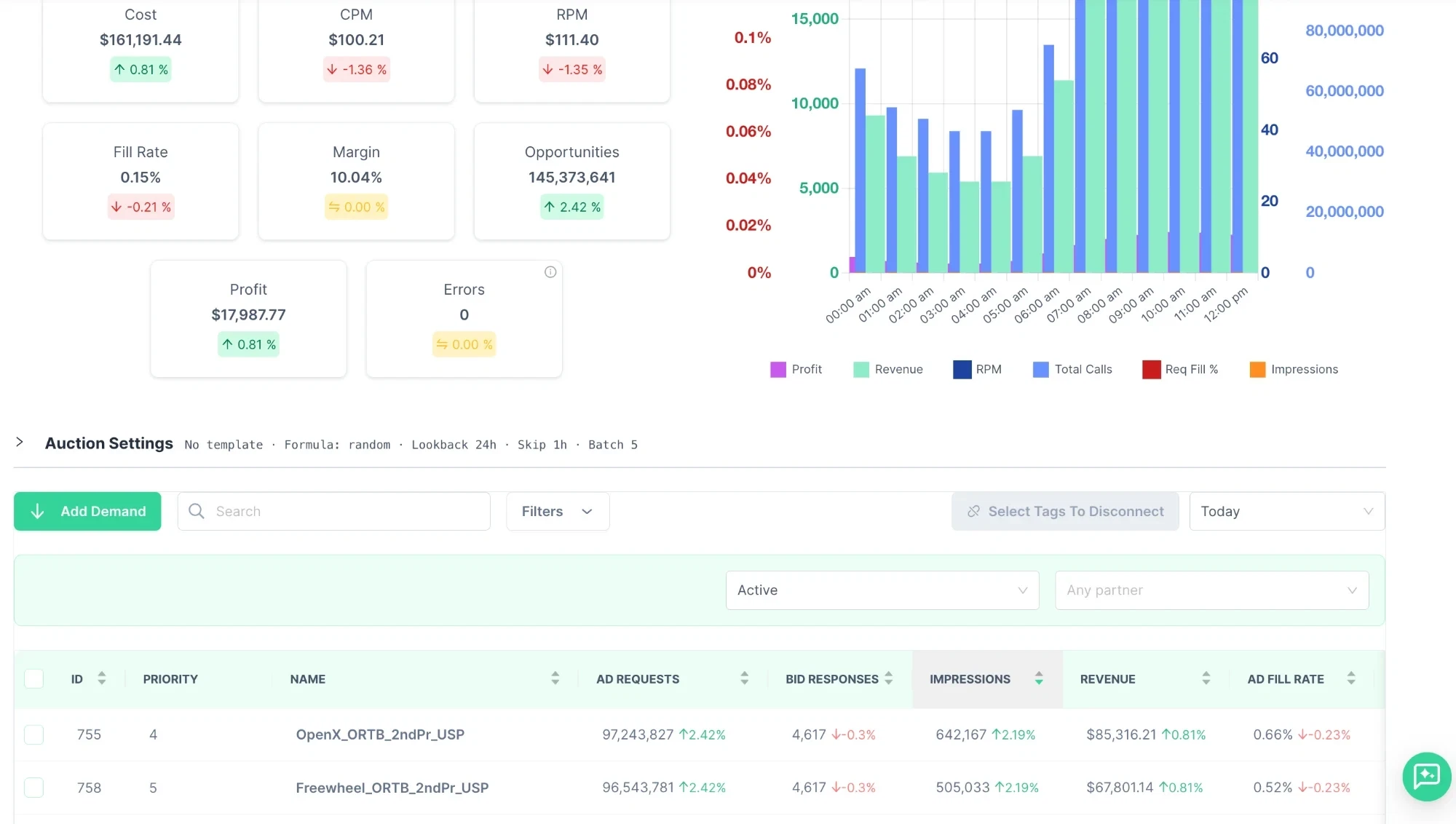Select the checkbox for row 758
Viewport: 1456px width, 824px height.
[x=34, y=788]
